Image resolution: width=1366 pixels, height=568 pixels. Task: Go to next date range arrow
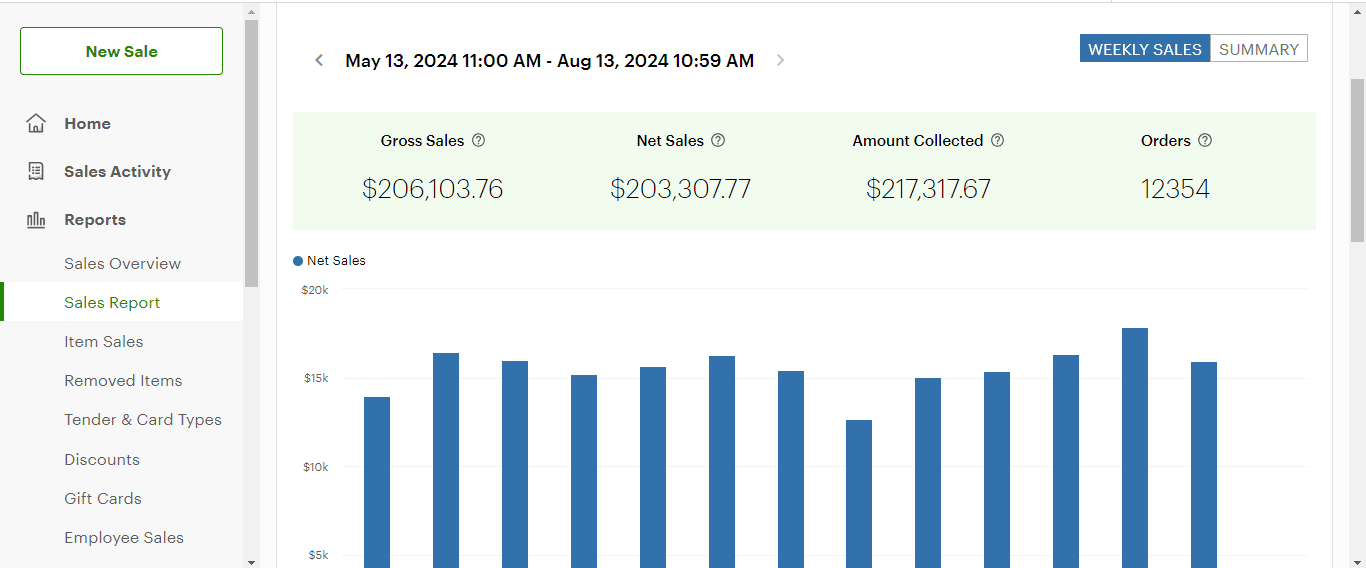pos(781,60)
